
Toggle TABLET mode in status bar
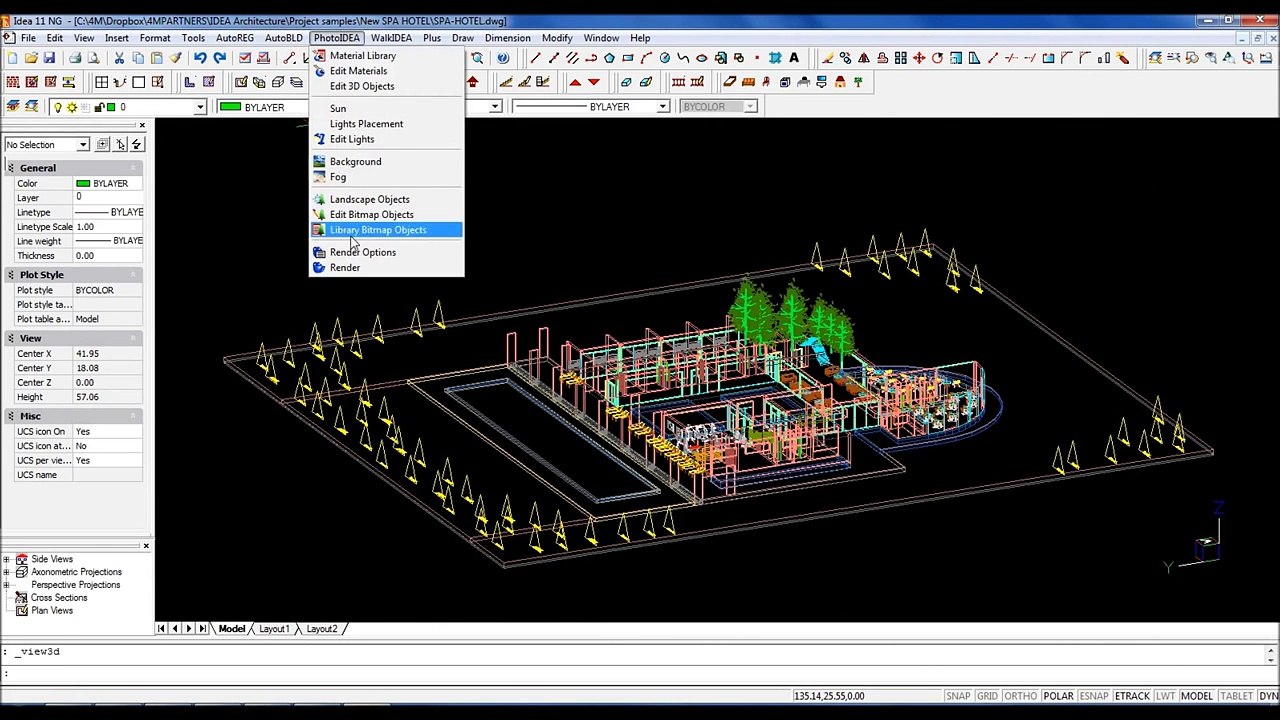pos(1236,696)
